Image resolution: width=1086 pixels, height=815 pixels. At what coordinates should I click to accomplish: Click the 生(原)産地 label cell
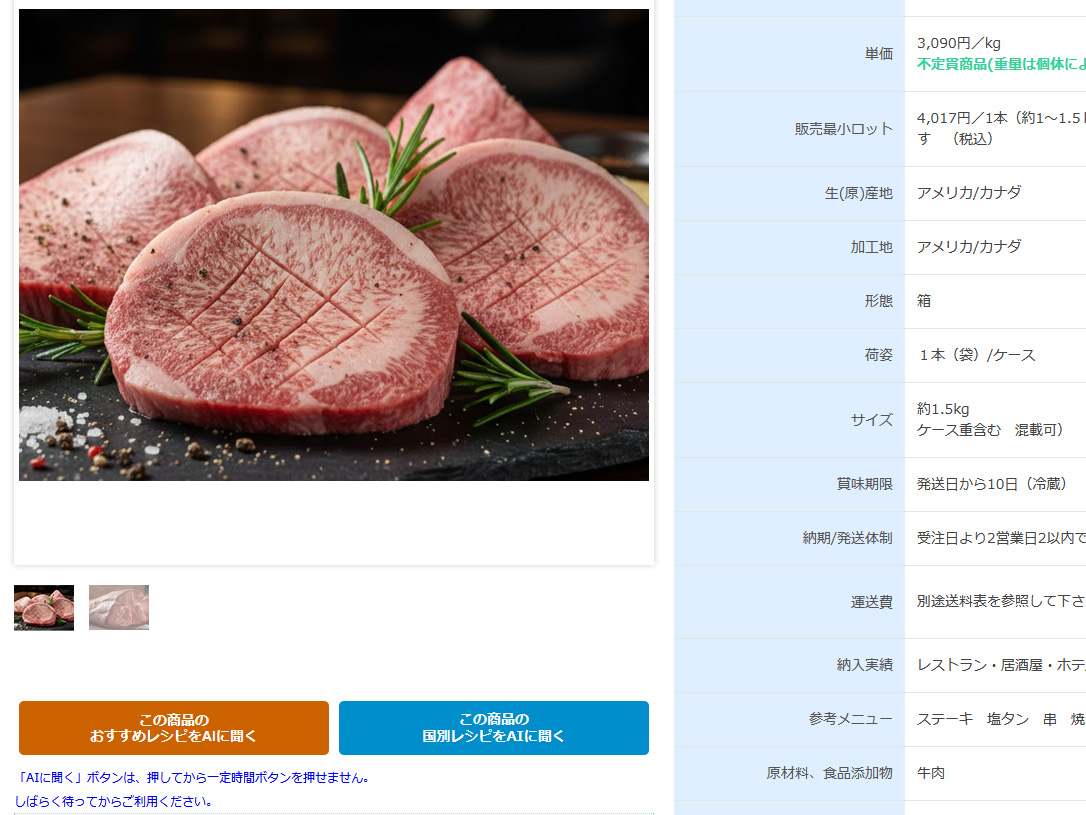[790, 193]
